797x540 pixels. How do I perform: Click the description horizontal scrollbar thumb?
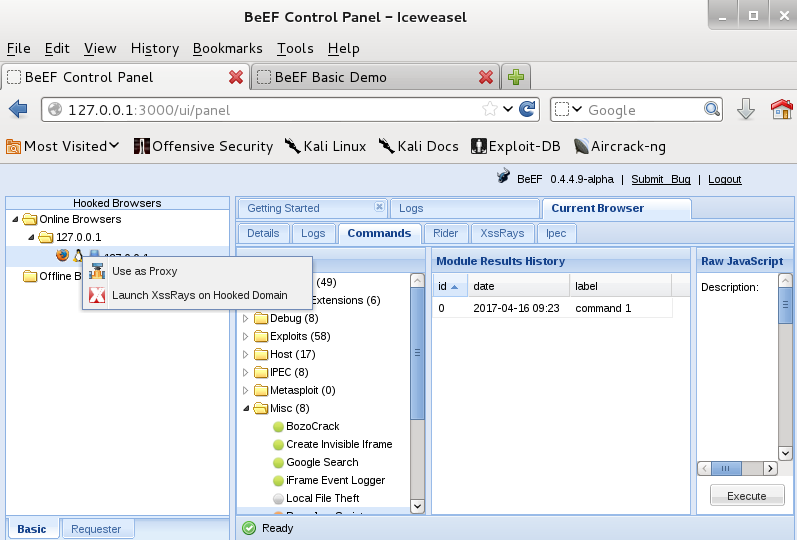(726, 468)
